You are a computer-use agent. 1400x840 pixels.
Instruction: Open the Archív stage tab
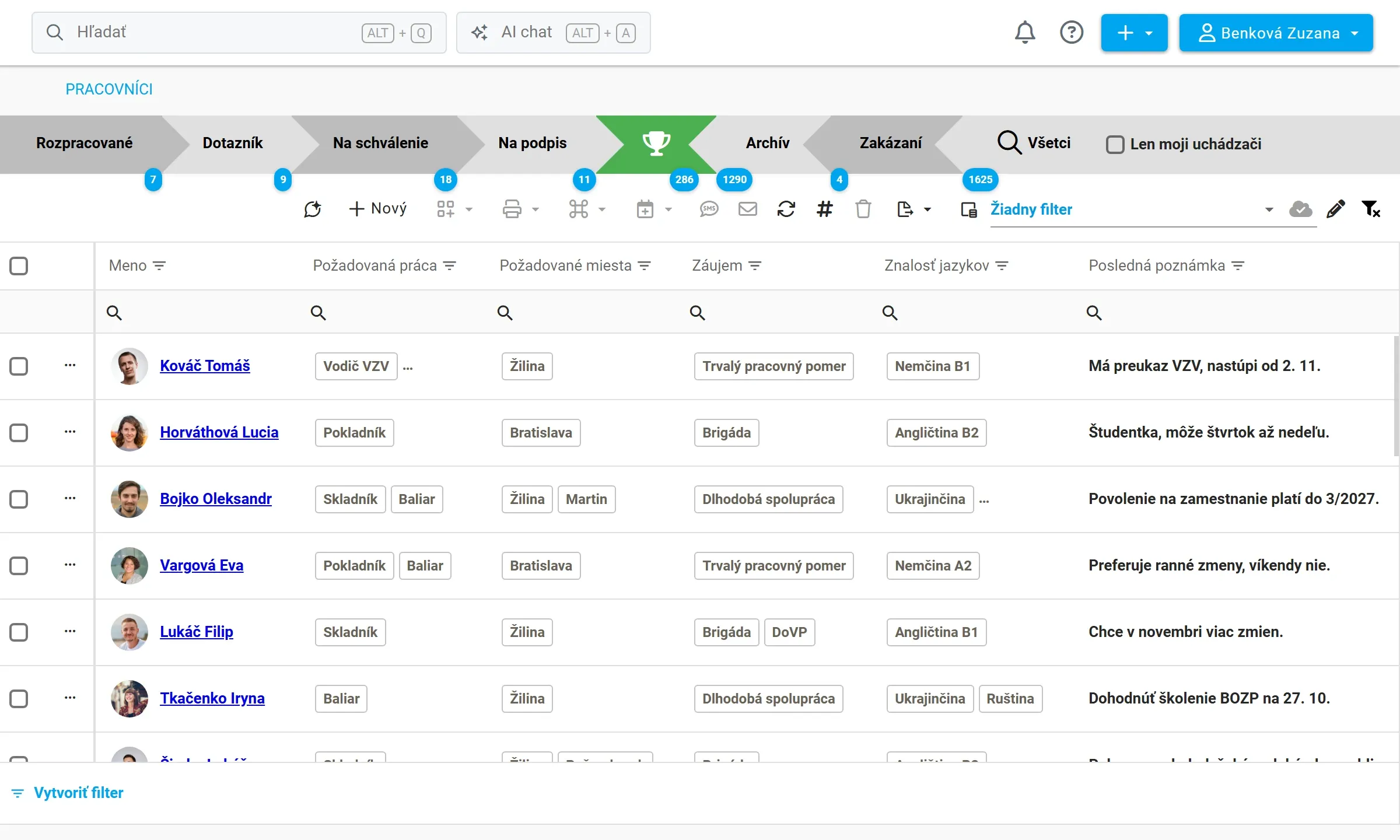(x=767, y=143)
